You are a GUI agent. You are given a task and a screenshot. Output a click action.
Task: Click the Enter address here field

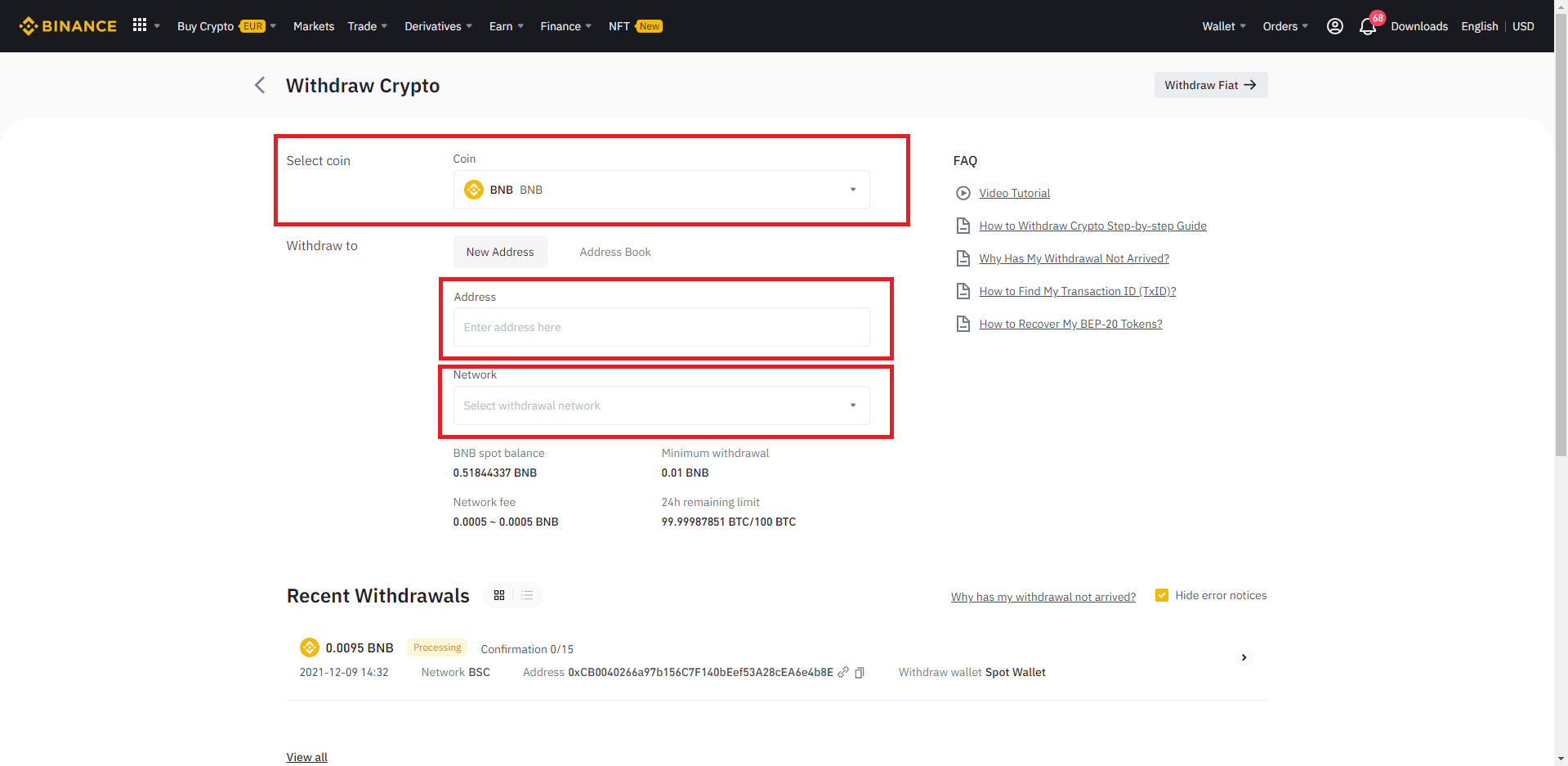tap(661, 327)
